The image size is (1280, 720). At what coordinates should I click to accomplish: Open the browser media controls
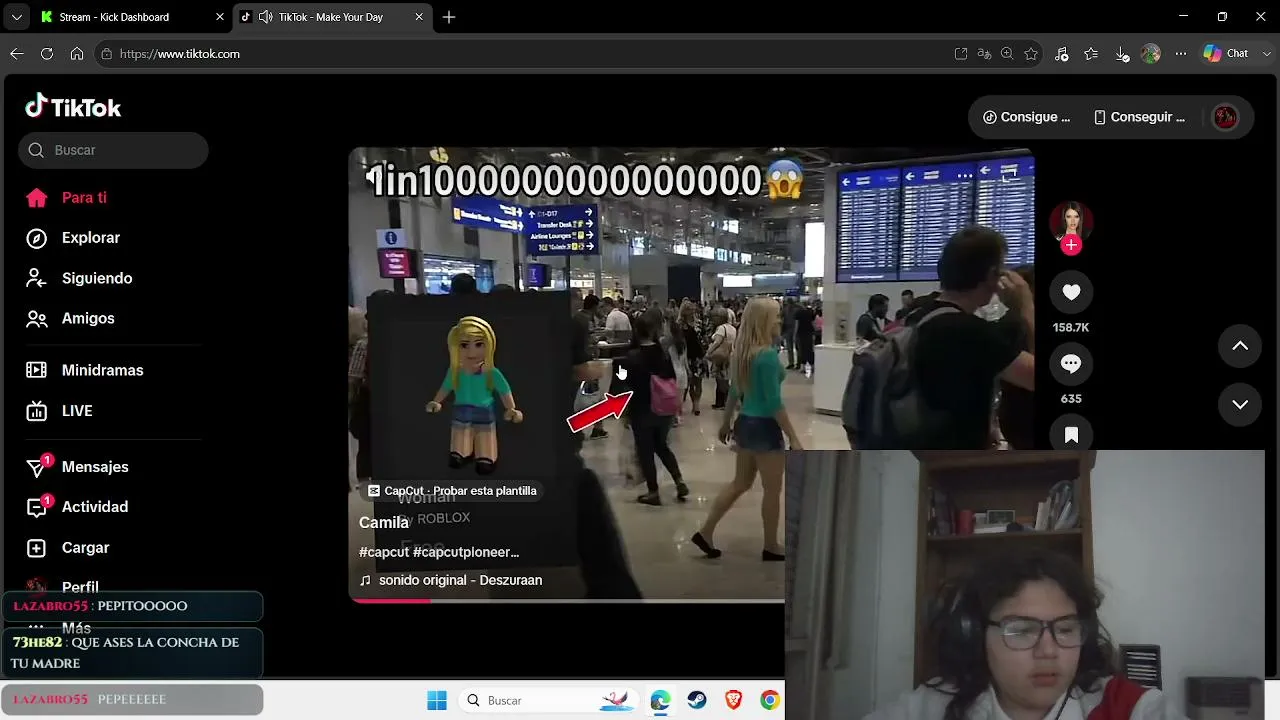tap(1062, 54)
